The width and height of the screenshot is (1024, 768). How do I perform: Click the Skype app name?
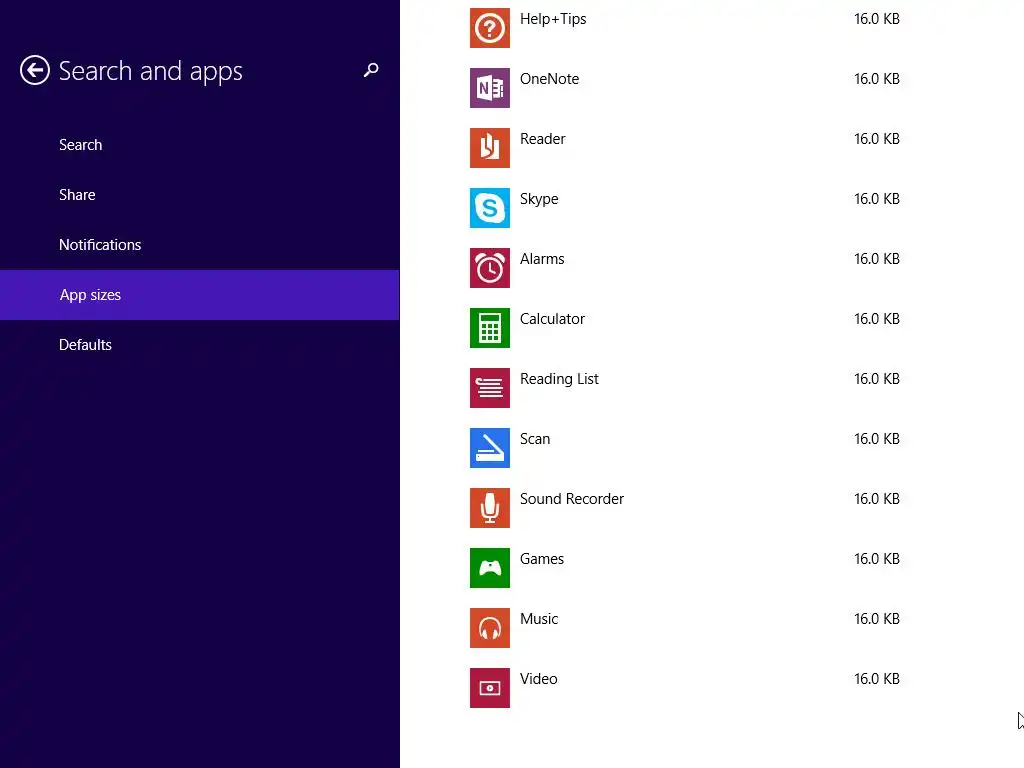(539, 199)
